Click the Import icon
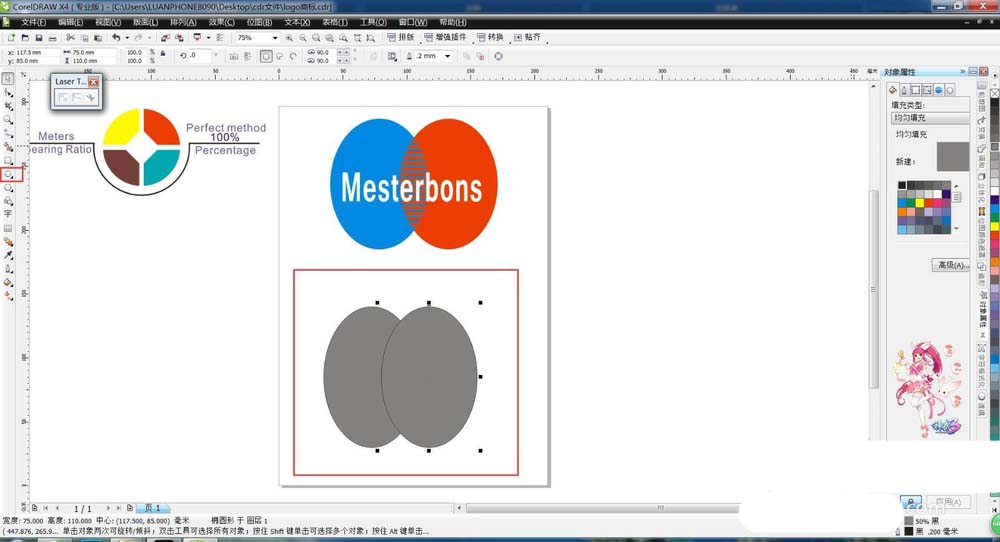 coord(165,38)
